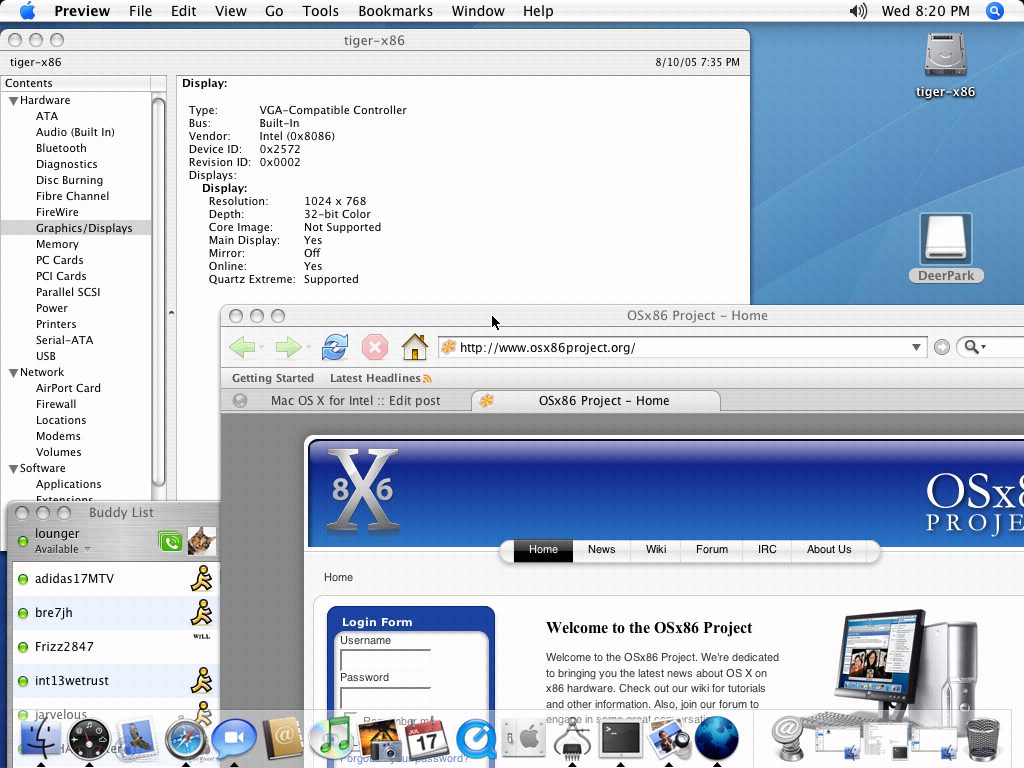
Task: Select Memory in the hardware list
Action: [x=57, y=244]
